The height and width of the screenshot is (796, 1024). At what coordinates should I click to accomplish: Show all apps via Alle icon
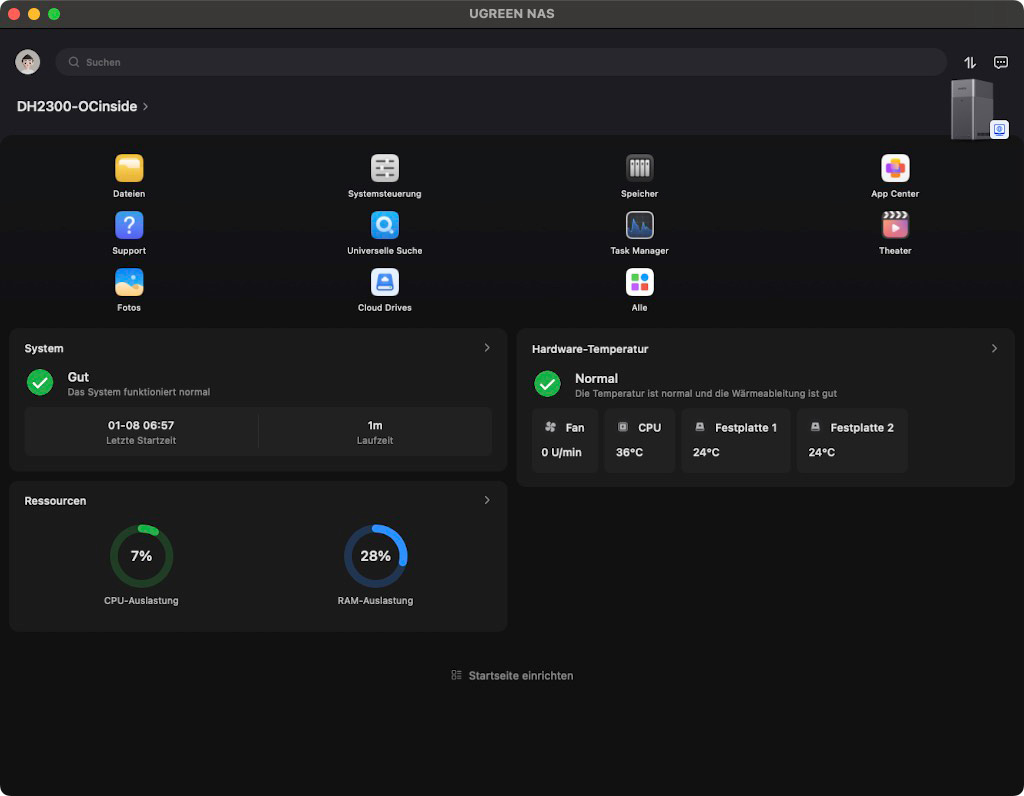point(640,282)
